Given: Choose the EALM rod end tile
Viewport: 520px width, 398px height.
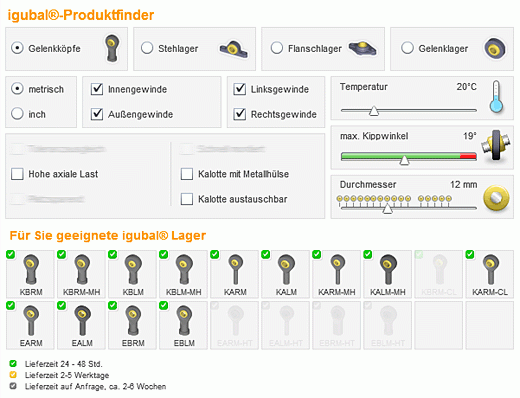Looking at the screenshot, I should point(81,325).
